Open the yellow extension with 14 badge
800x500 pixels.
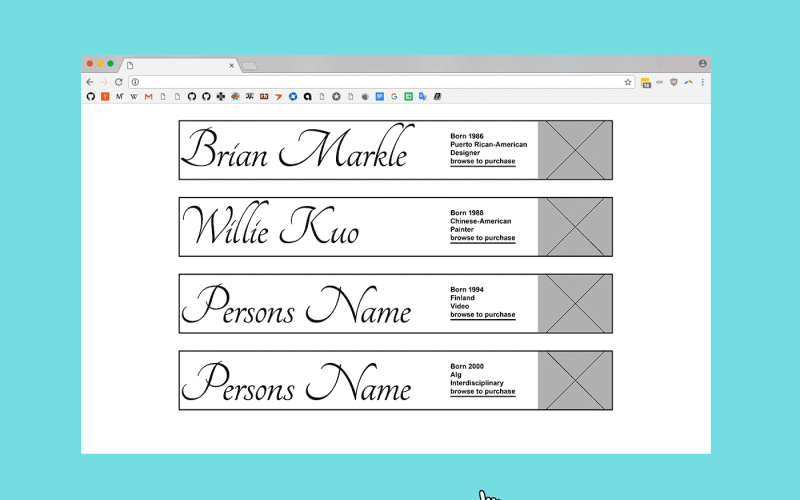(645, 83)
